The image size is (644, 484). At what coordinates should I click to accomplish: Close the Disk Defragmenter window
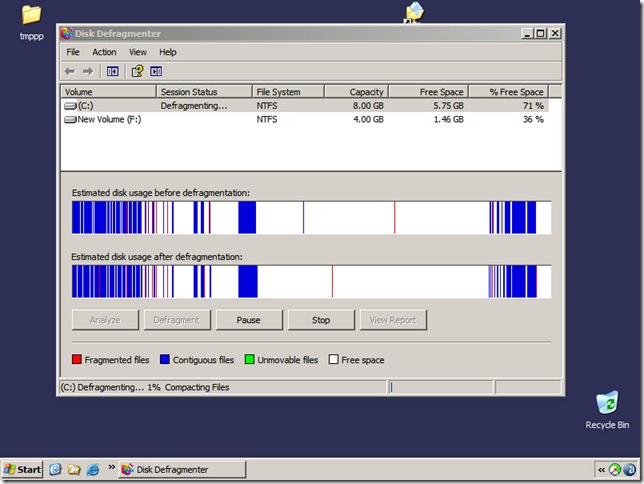click(x=555, y=33)
